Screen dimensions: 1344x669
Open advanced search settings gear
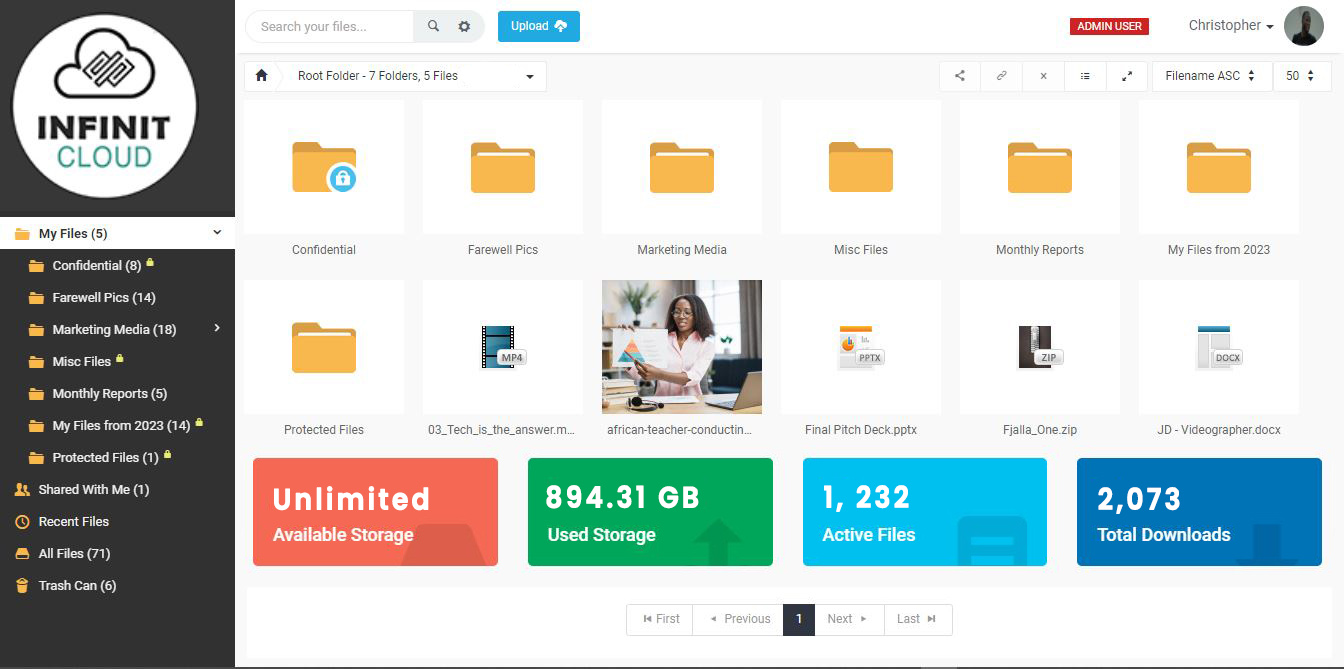tap(464, 27)
